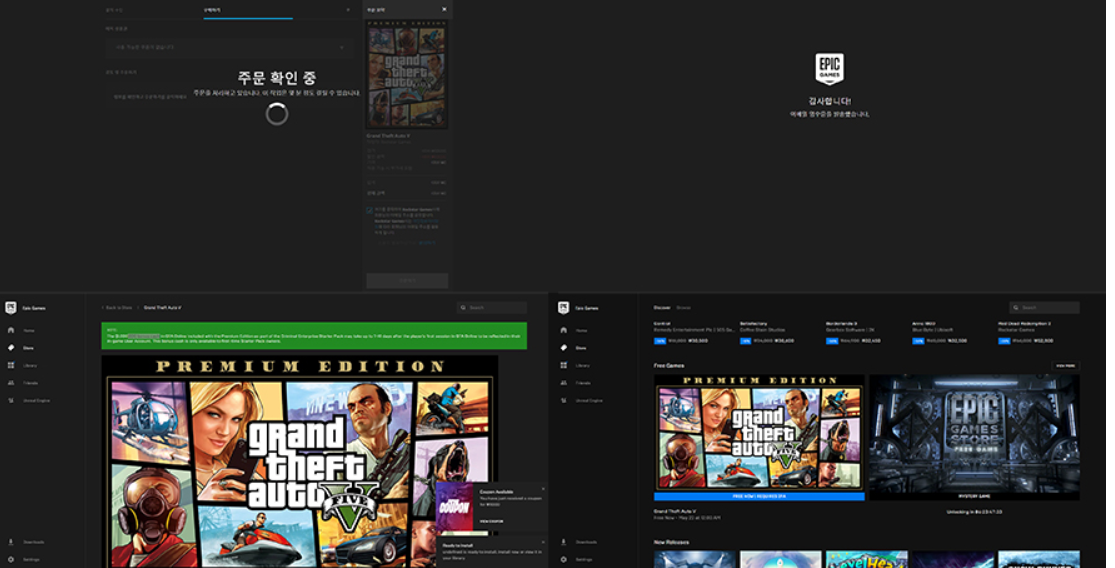Open Friends icon in Discover store window sidebar
Screen dimensions: 1115x568
coord(564,382)
